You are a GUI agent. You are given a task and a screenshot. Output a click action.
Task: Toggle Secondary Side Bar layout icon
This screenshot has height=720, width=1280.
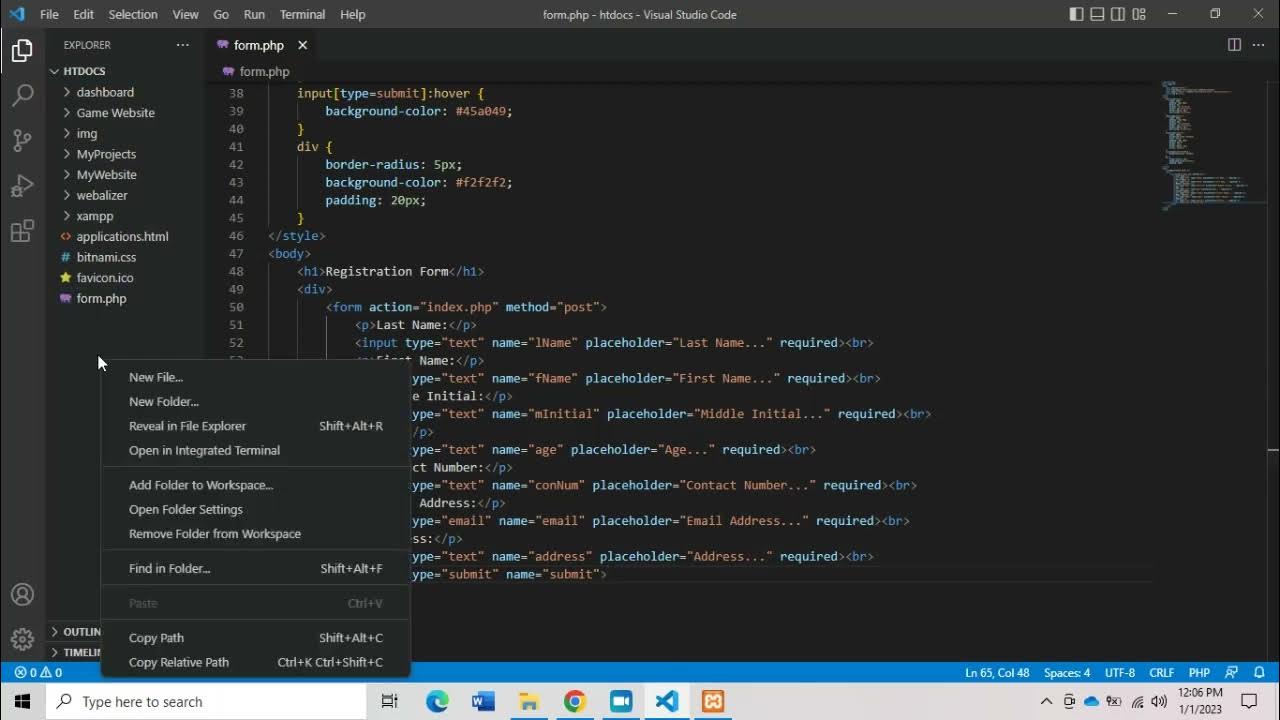[x=1118, y=14]
